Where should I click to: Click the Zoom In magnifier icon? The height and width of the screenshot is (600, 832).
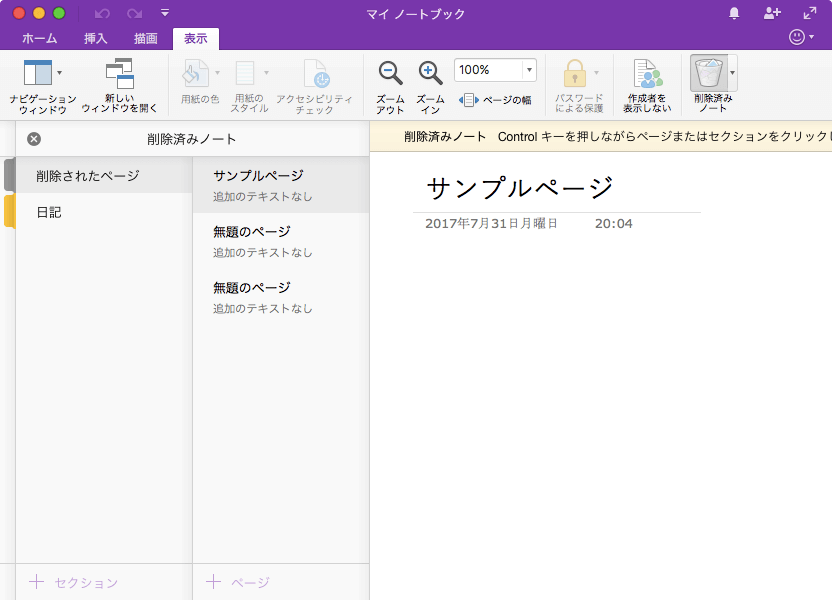pyautogui.click(x=430, y=73)
